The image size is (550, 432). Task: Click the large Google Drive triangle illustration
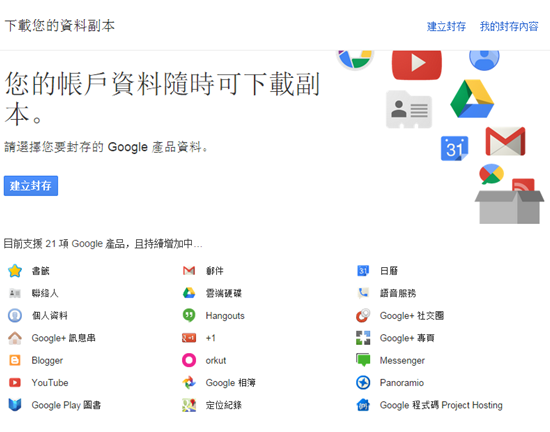tap(472, 99)
